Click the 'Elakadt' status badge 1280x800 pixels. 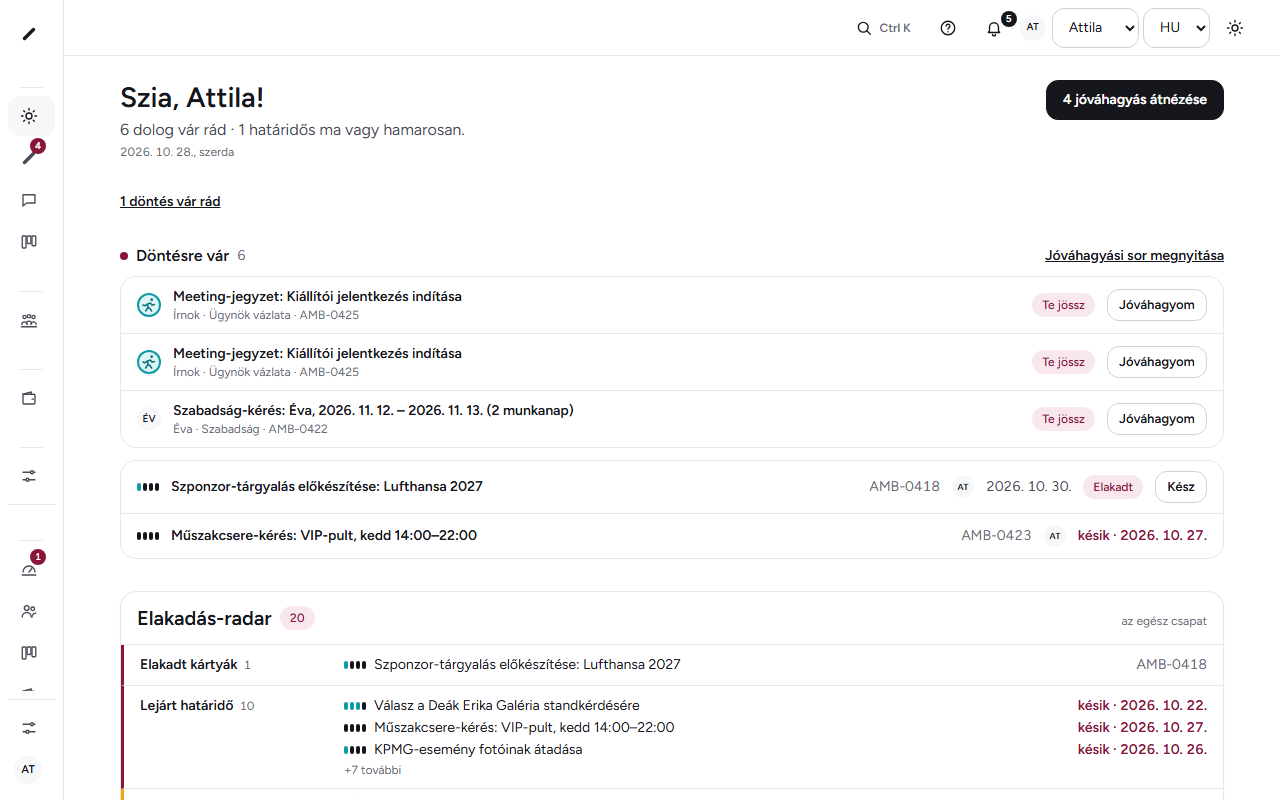tap(1113, 487)
